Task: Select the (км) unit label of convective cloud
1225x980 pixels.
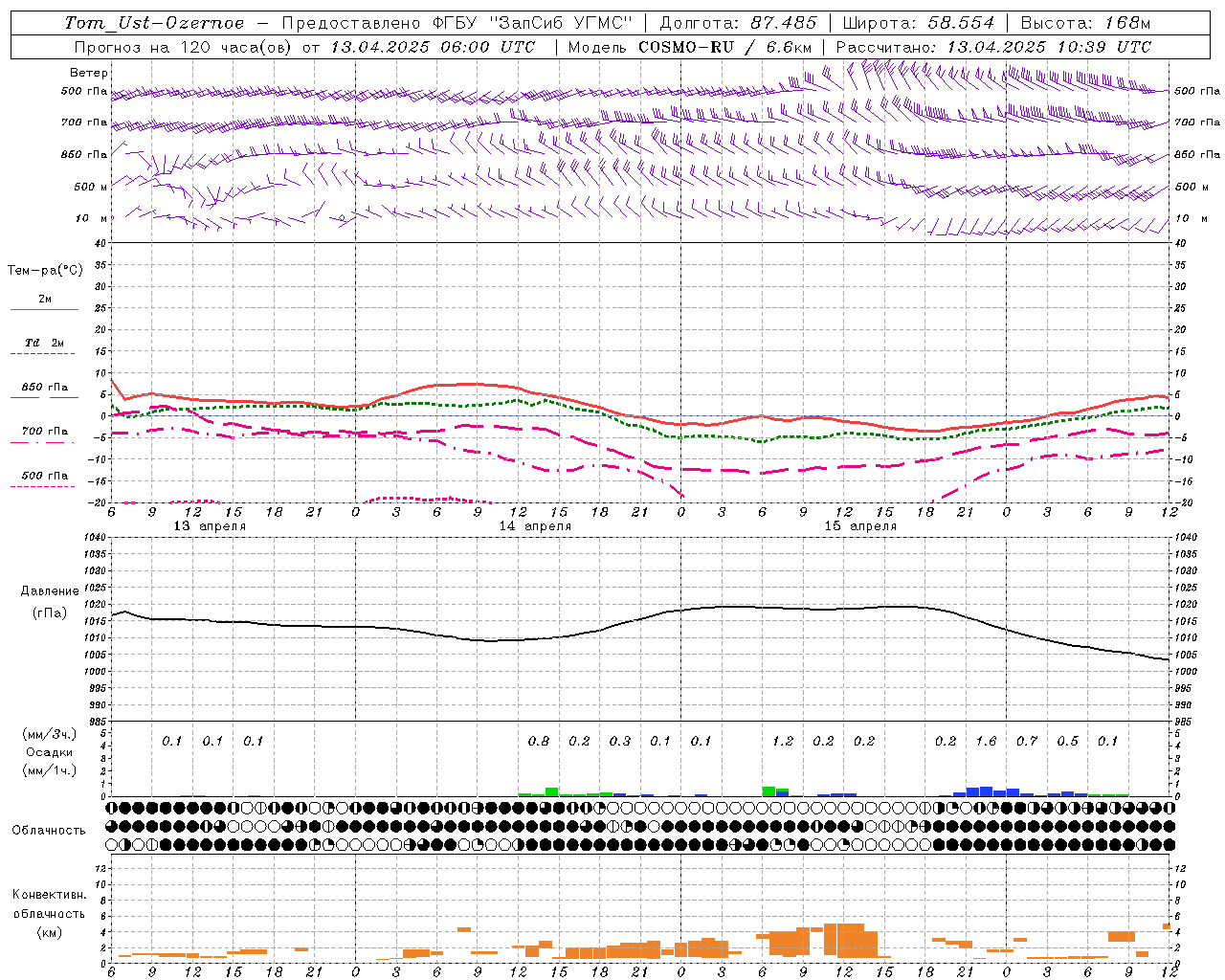Action: point(50,932)
